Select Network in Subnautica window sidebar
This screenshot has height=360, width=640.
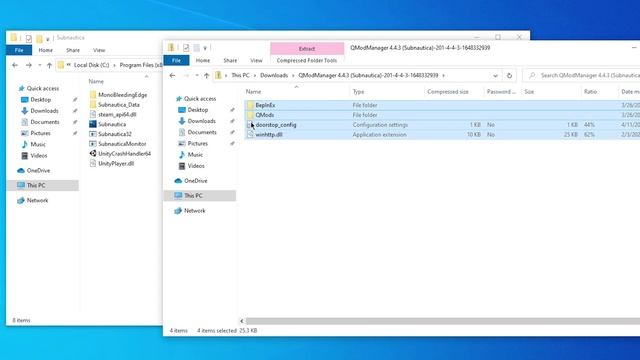click(x=37, y=200)
